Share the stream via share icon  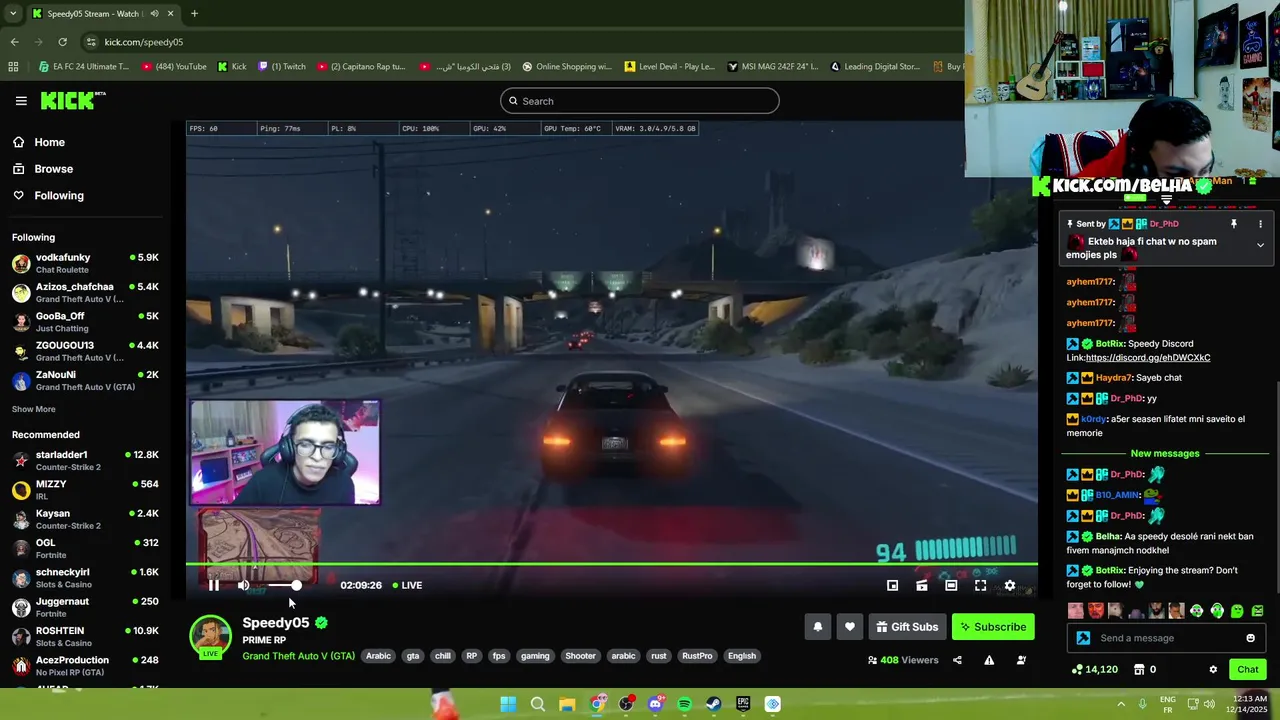point(957,660)
